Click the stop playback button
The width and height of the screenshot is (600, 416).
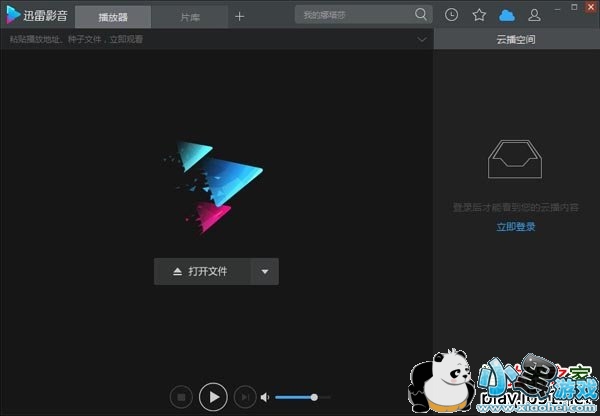pyautogui.click(x=181, y=397)
